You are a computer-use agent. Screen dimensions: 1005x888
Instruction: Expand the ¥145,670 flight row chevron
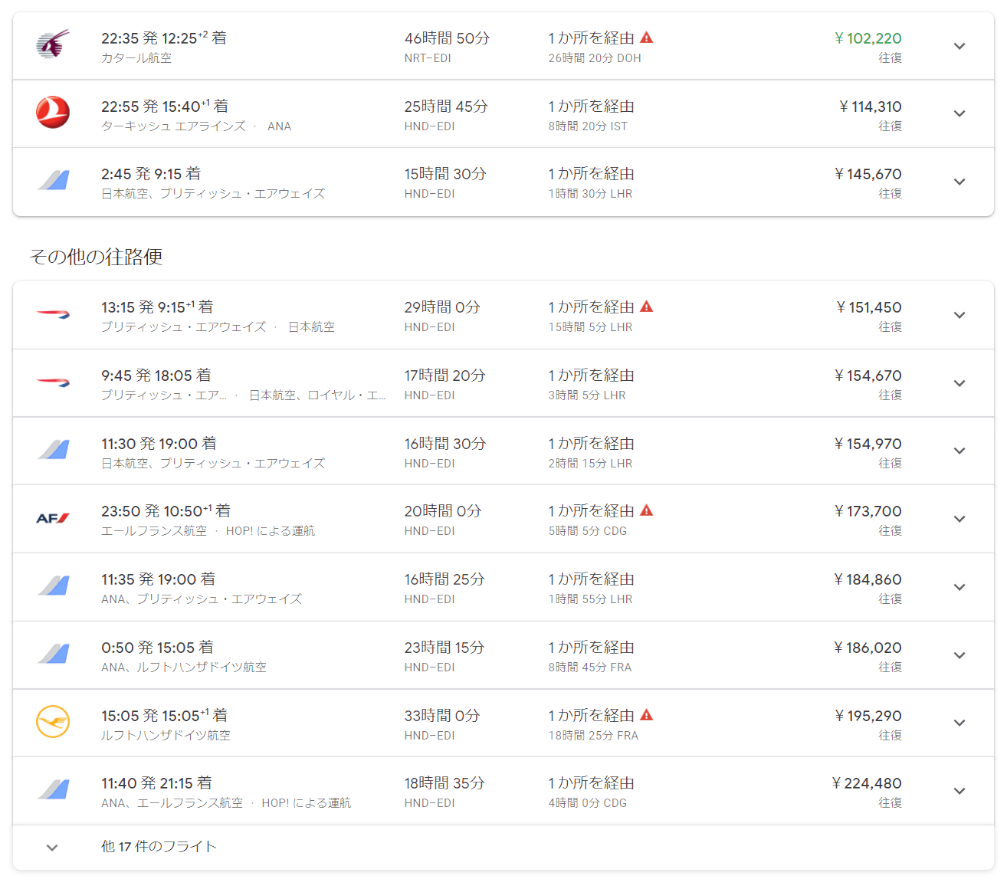coord(959,182)
